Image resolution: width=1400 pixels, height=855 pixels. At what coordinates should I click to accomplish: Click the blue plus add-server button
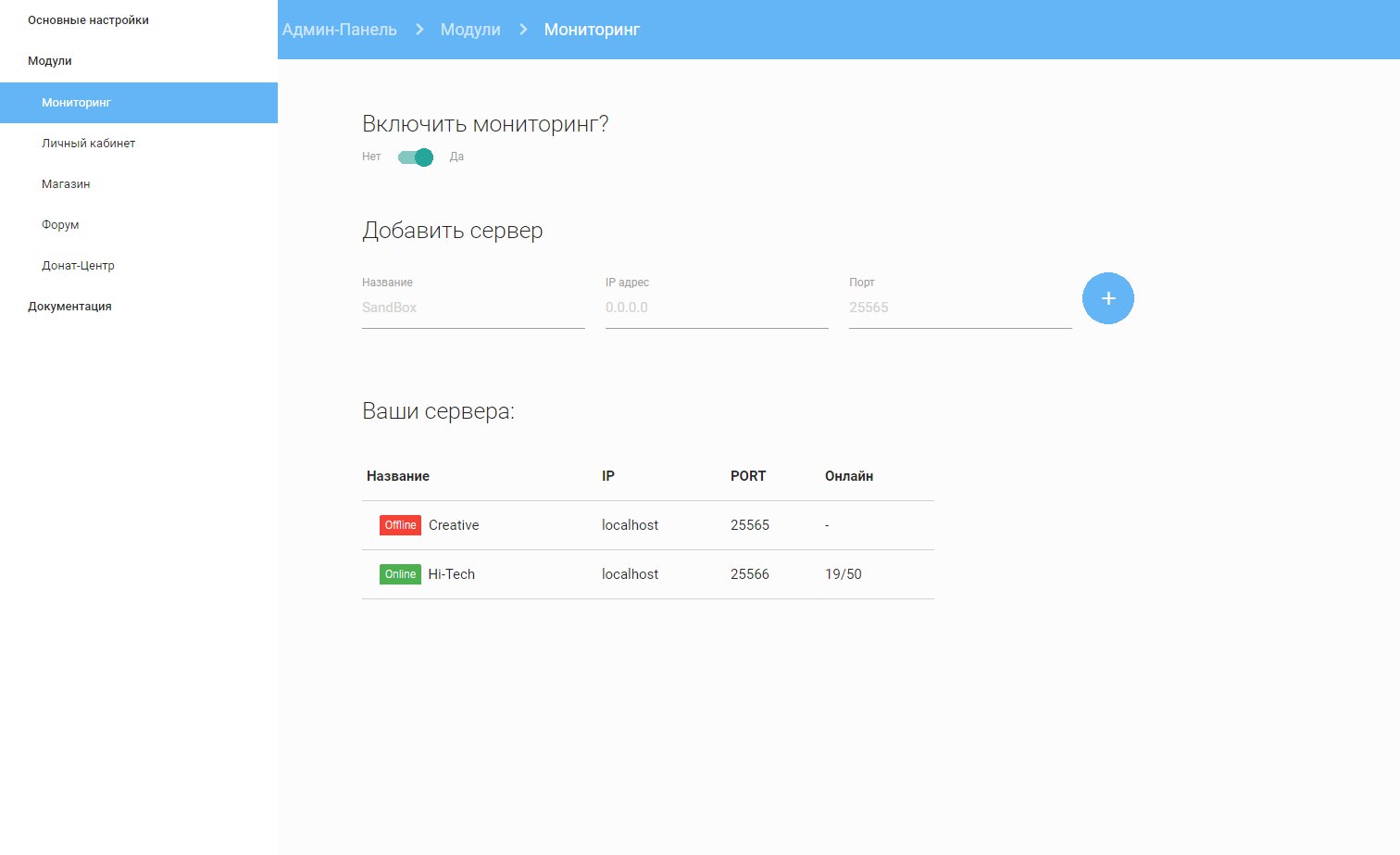(1107, 298)
